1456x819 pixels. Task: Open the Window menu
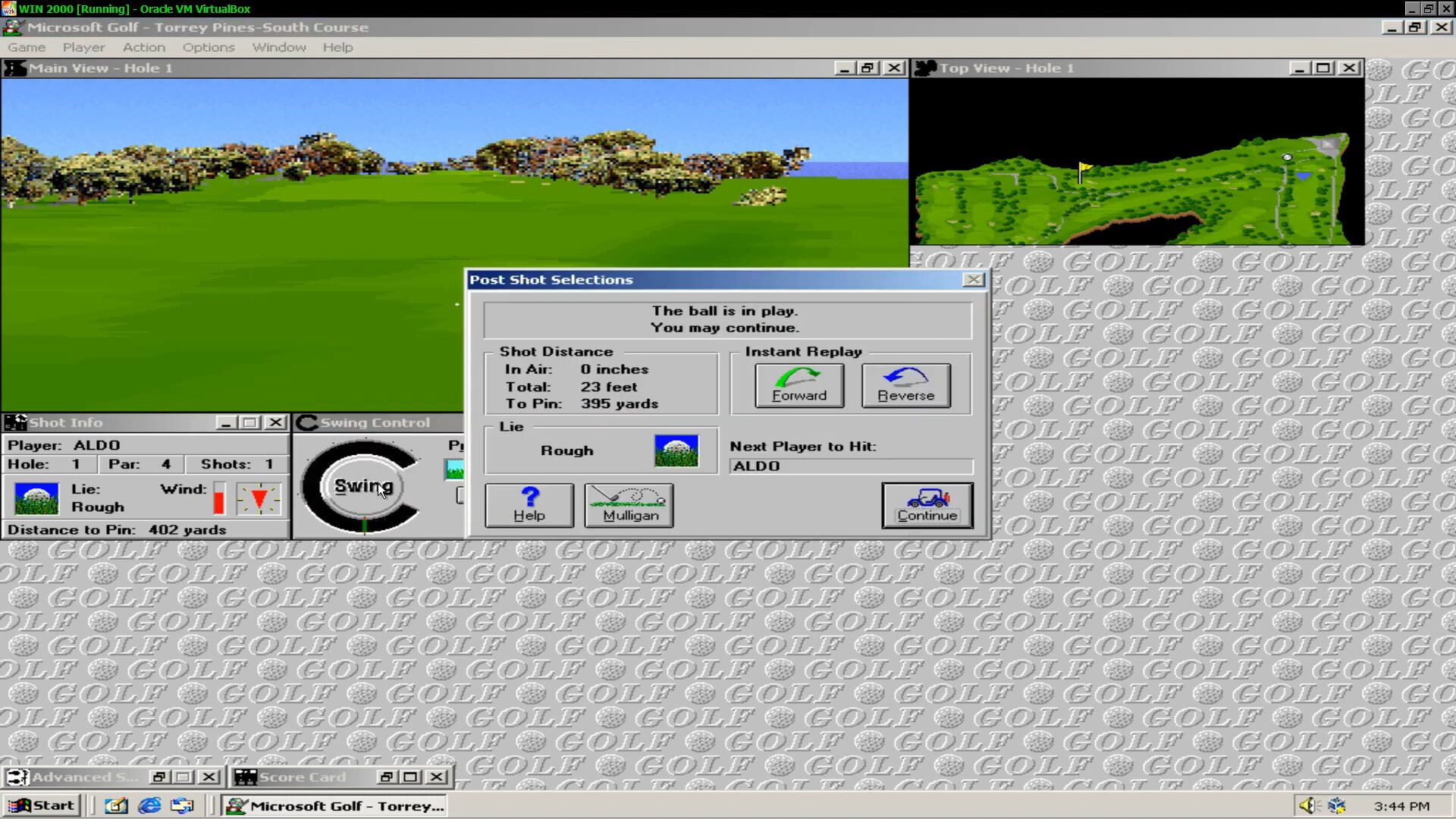point(278,47)
